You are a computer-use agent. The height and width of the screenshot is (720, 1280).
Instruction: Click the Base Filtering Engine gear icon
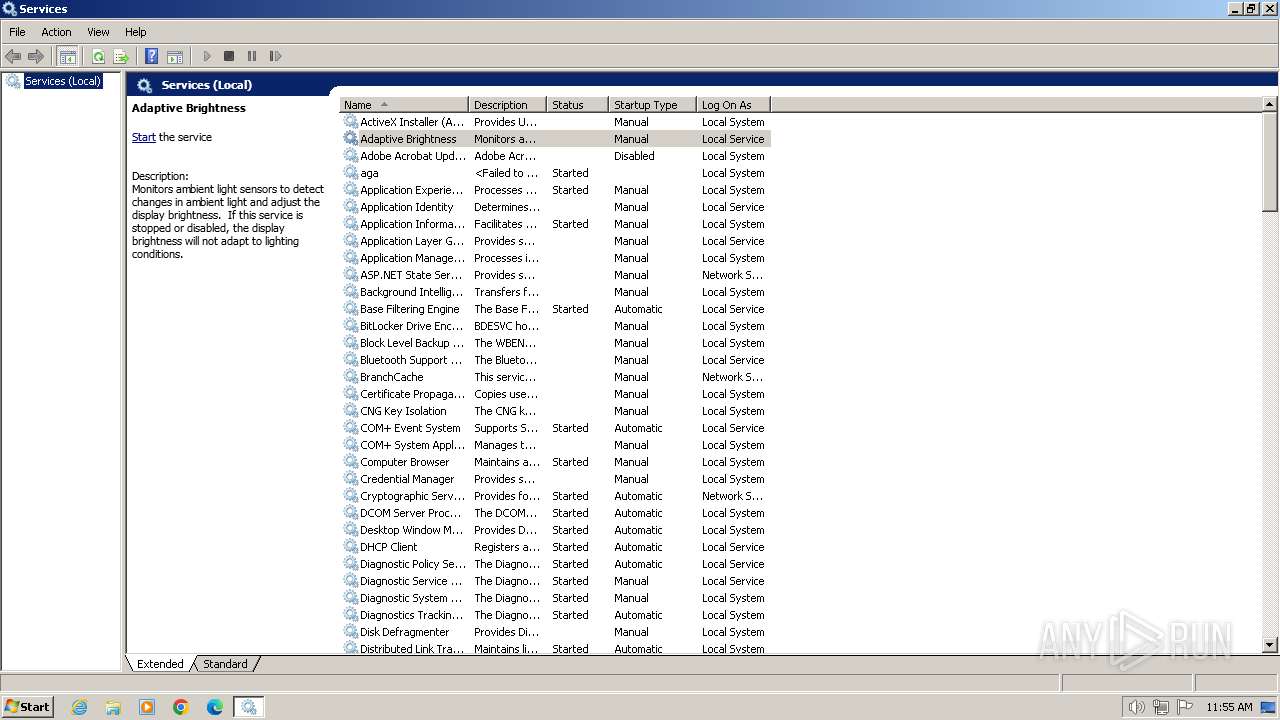click(351, 309)
